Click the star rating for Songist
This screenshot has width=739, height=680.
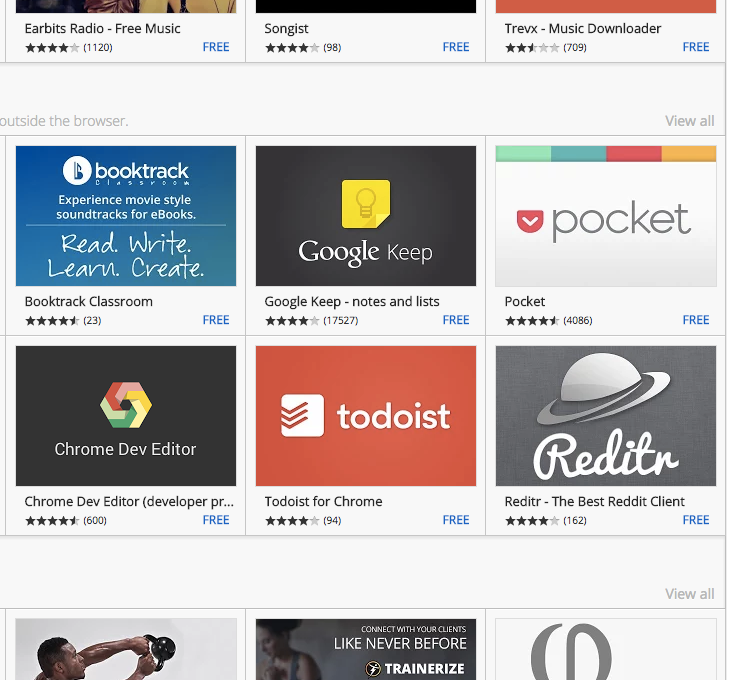pyautogui.click(x=292, y=48)
